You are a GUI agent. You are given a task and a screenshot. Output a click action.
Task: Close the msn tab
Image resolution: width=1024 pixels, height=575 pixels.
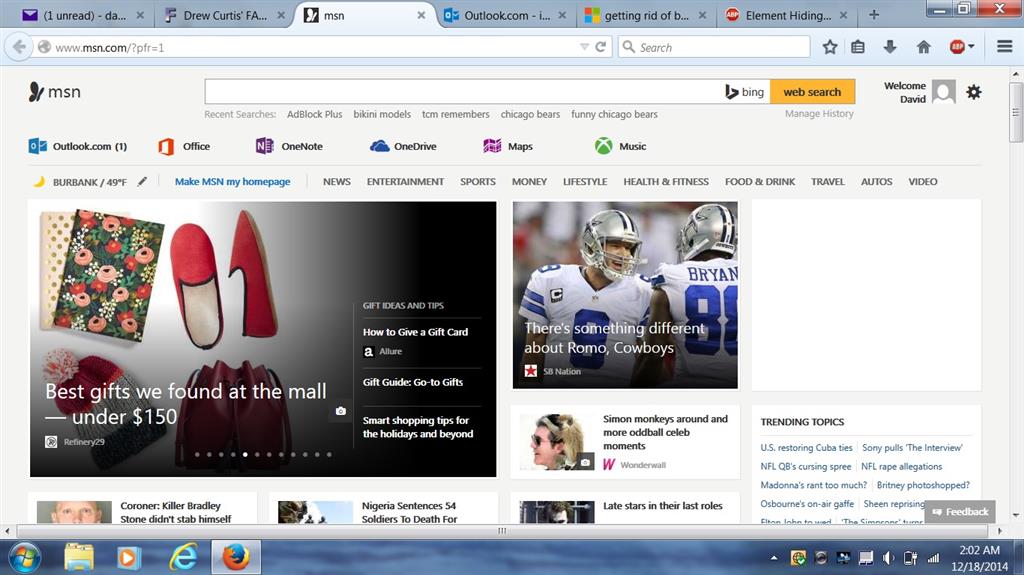pos(421,15)
